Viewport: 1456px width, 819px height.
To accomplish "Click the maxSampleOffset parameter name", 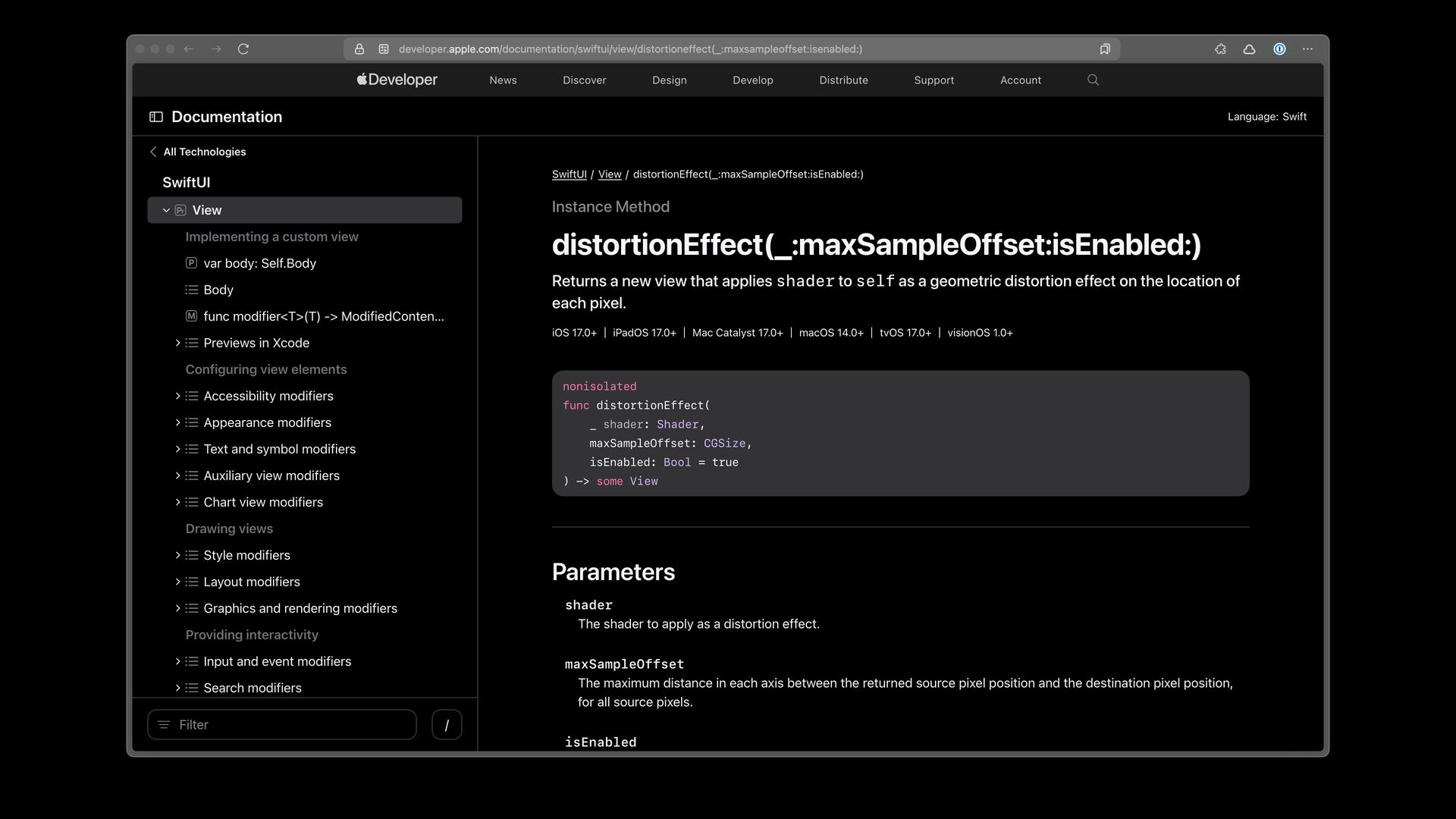I will [x=624, y=664].
